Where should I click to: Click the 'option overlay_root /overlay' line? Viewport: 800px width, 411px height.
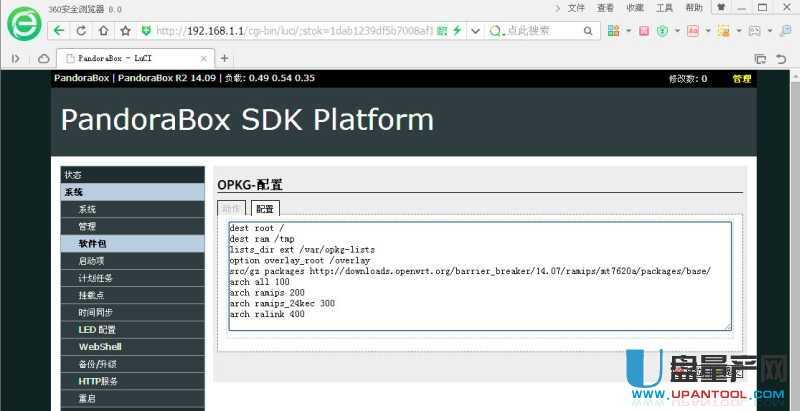[x=299, y=261]
